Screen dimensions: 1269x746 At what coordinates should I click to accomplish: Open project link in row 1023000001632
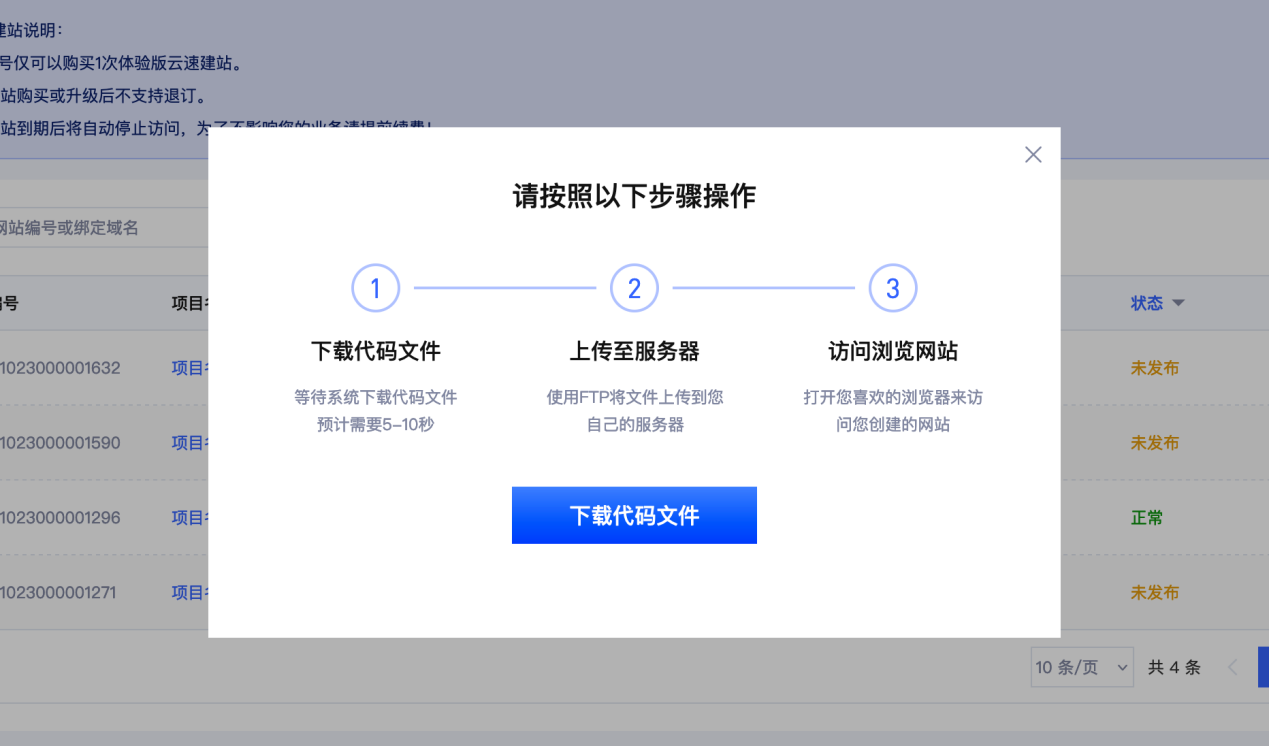coord(189,368)
